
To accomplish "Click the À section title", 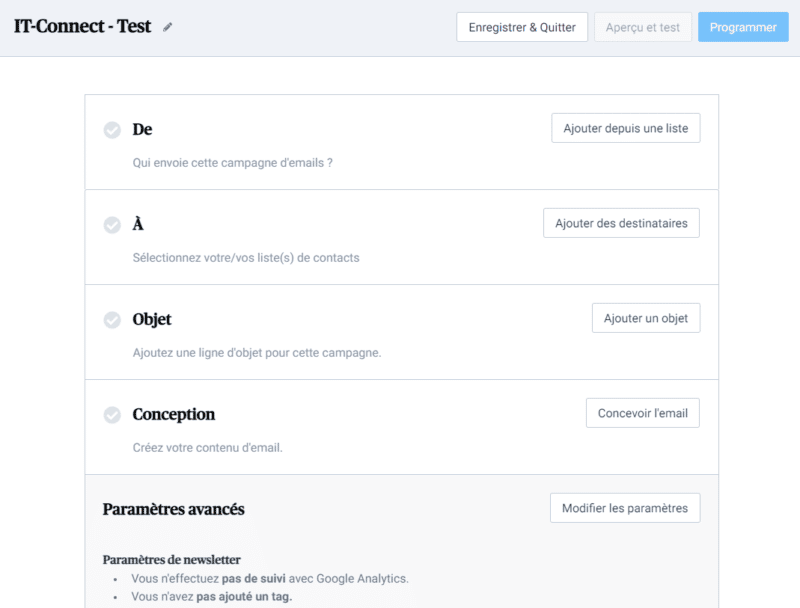I will [137, 224].
